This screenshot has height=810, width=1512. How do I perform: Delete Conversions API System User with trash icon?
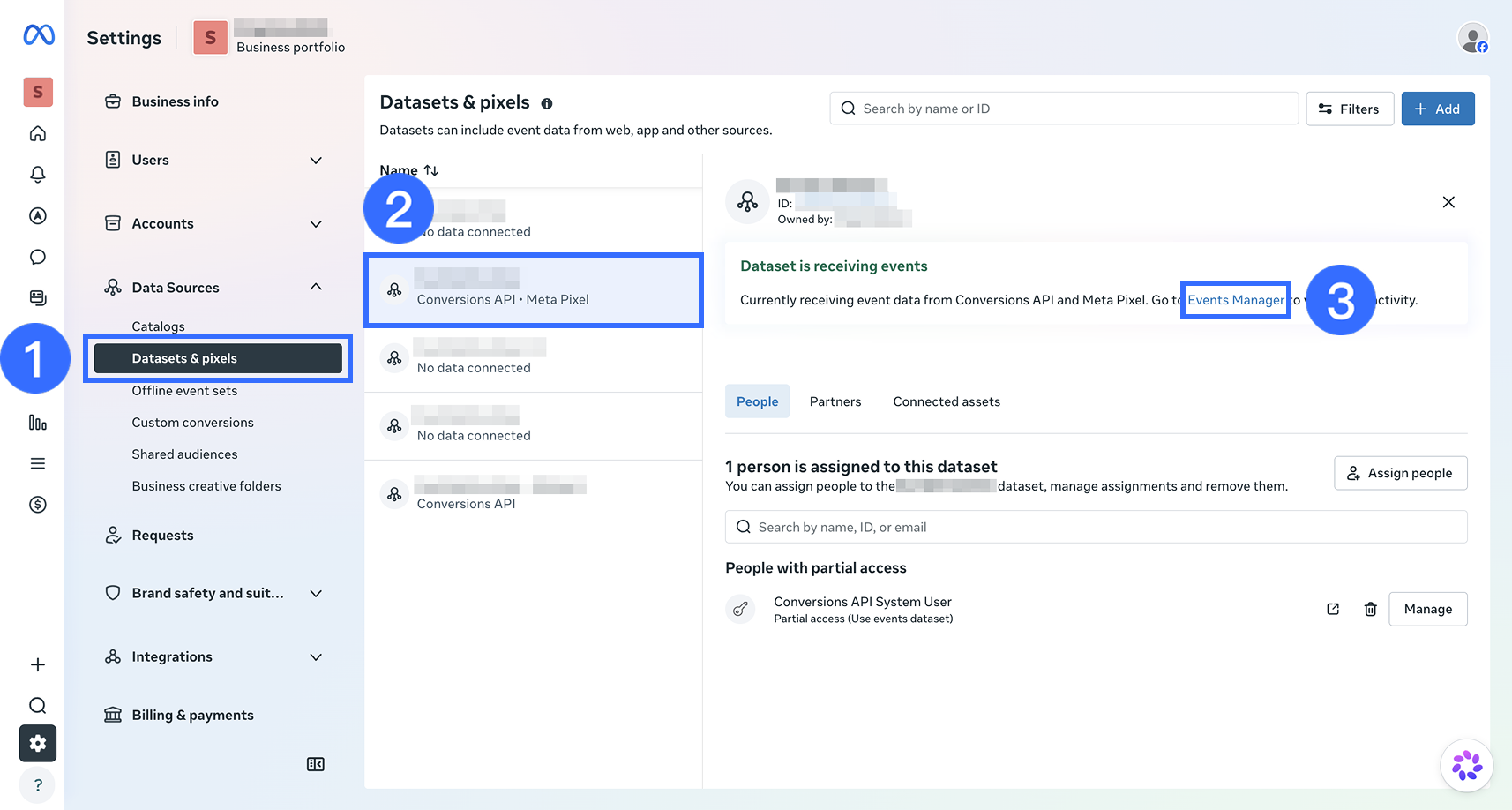pyautogui.click(x=1371, y=609)
